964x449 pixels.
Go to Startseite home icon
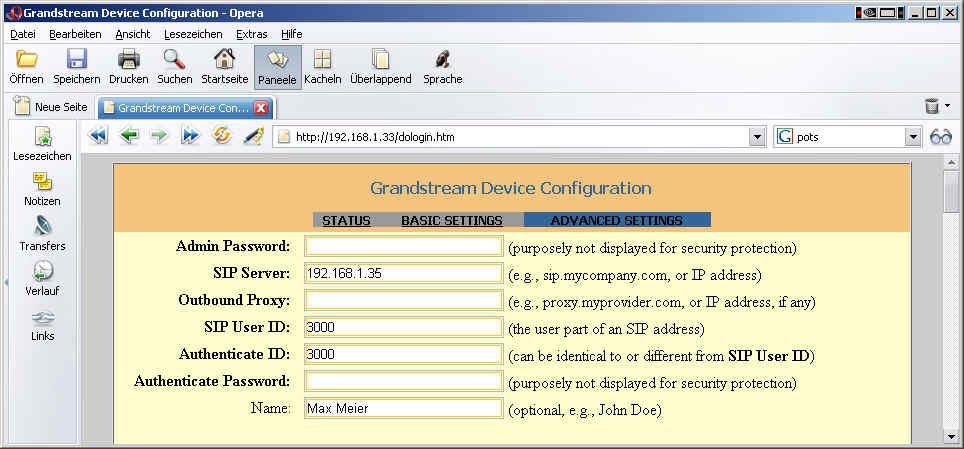224,60
